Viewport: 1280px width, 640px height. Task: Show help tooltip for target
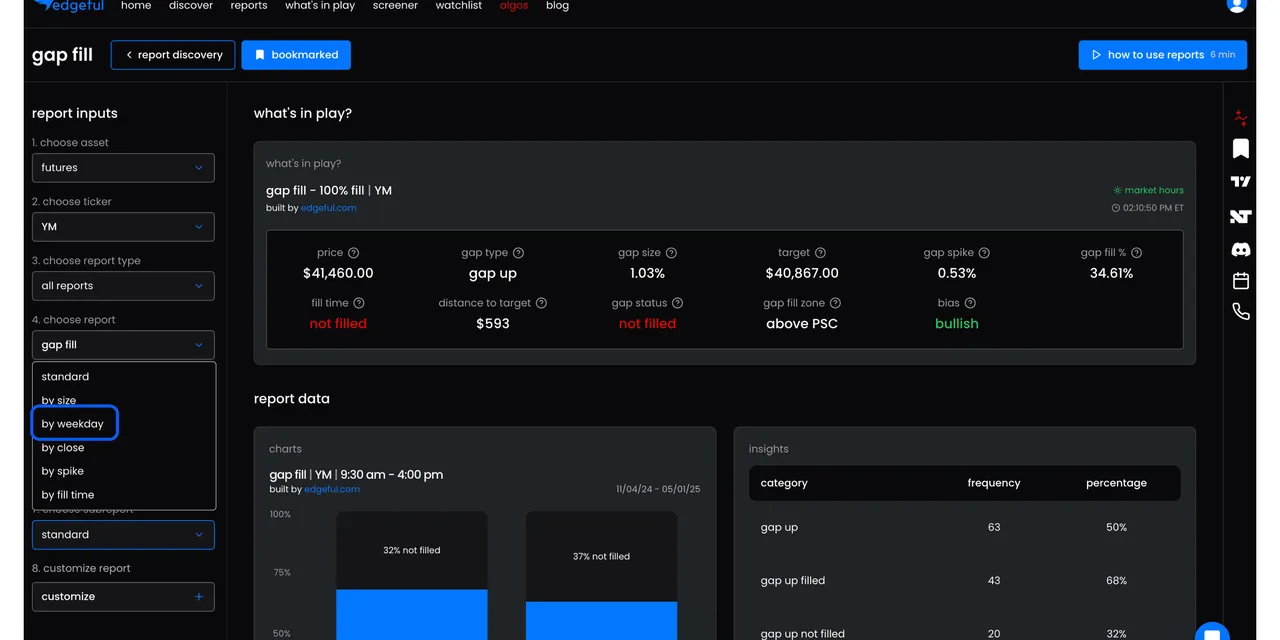[x=820, y=253]
